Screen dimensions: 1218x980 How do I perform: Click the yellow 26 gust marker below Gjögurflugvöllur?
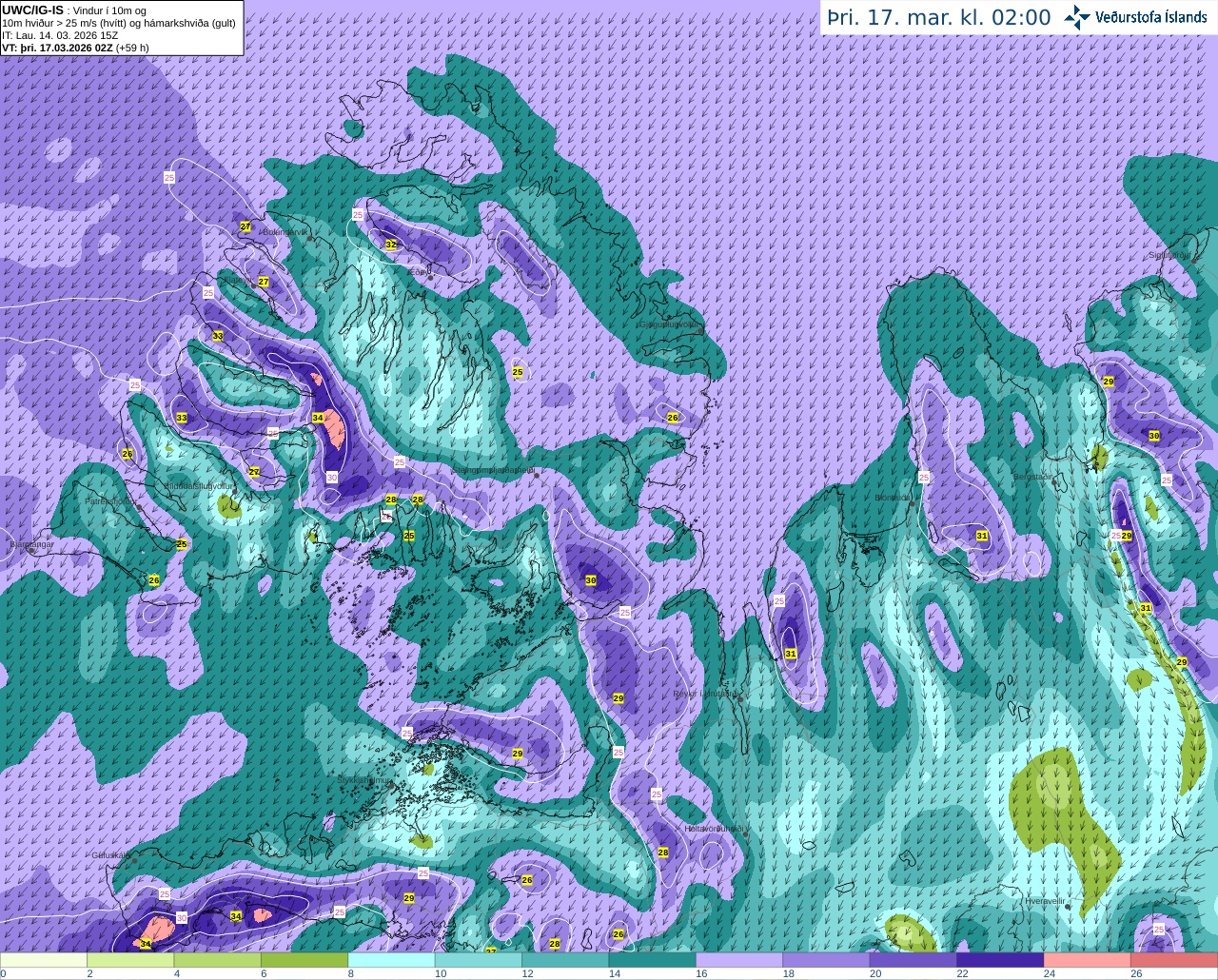pos(672,418)
